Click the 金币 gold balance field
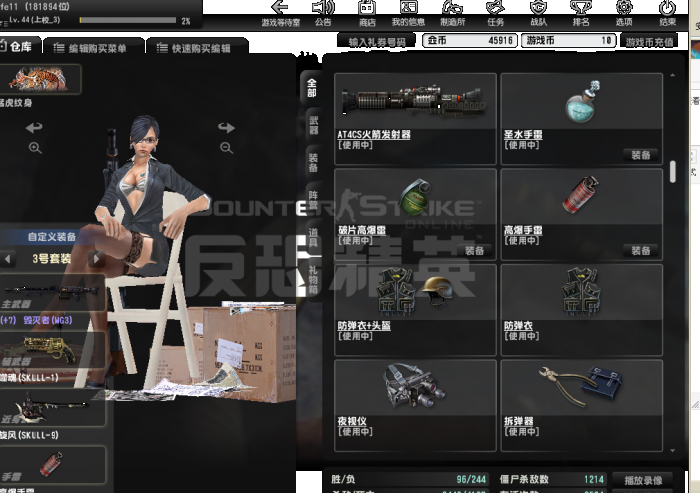 tap(470, 41)
